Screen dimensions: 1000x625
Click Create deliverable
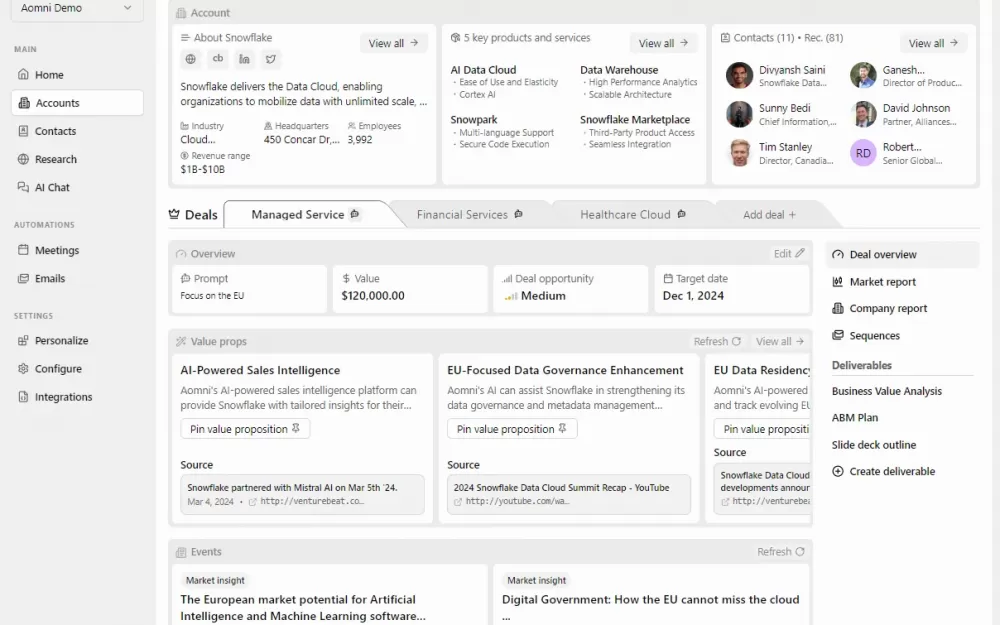click(883, 471)
